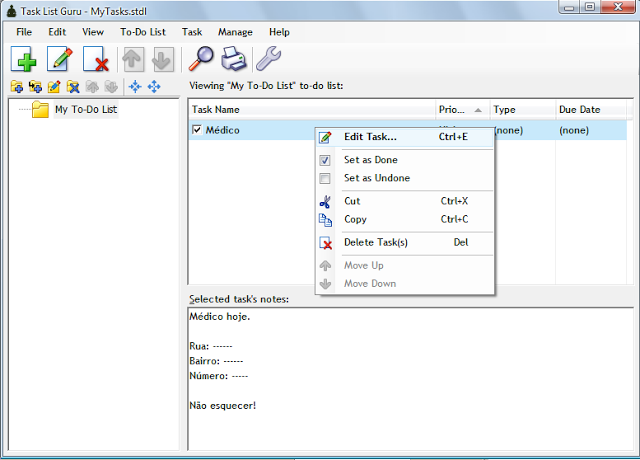Click the Add to-do list folder icon
The height and width of the screenshot is (460, 640).
tap(17, 87)
